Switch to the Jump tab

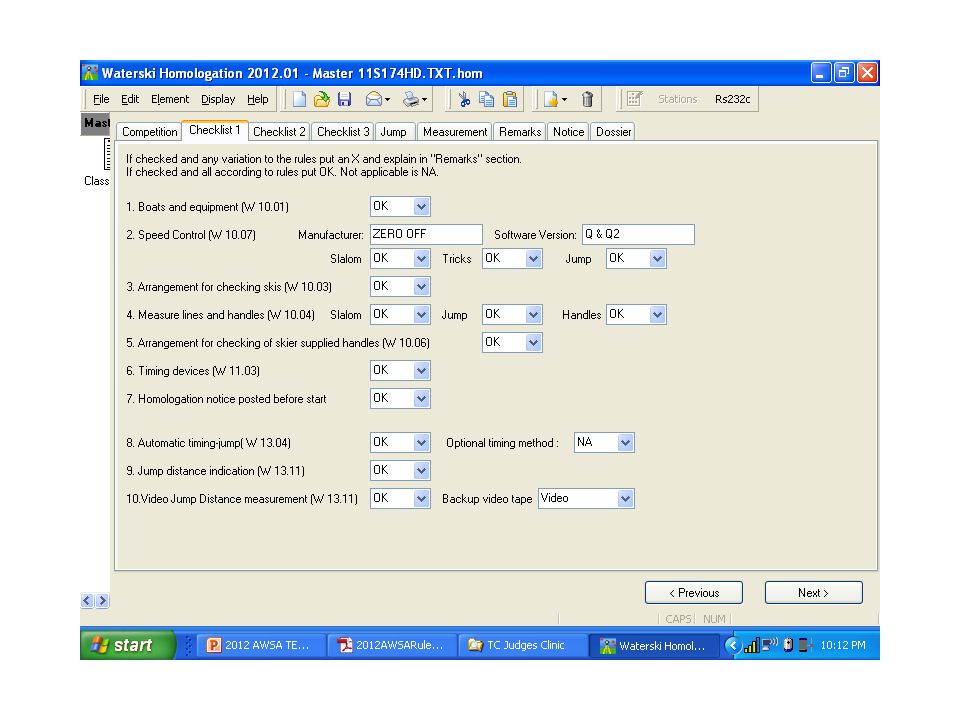coord(393,132)
